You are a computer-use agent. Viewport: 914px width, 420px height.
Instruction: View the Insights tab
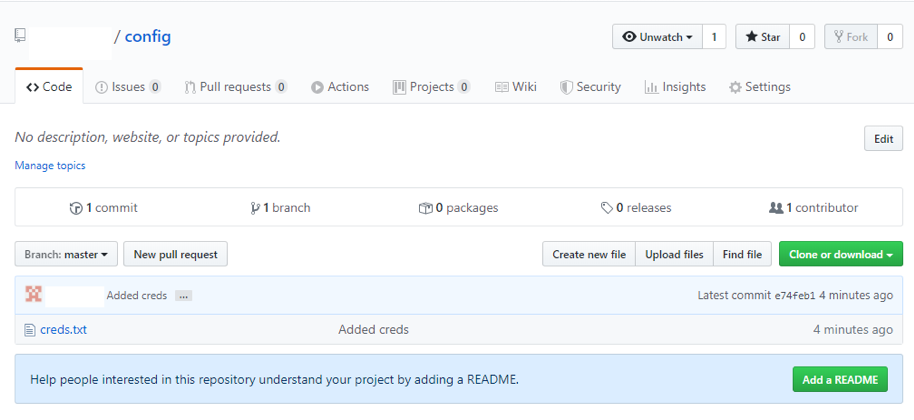click(675, 87)
